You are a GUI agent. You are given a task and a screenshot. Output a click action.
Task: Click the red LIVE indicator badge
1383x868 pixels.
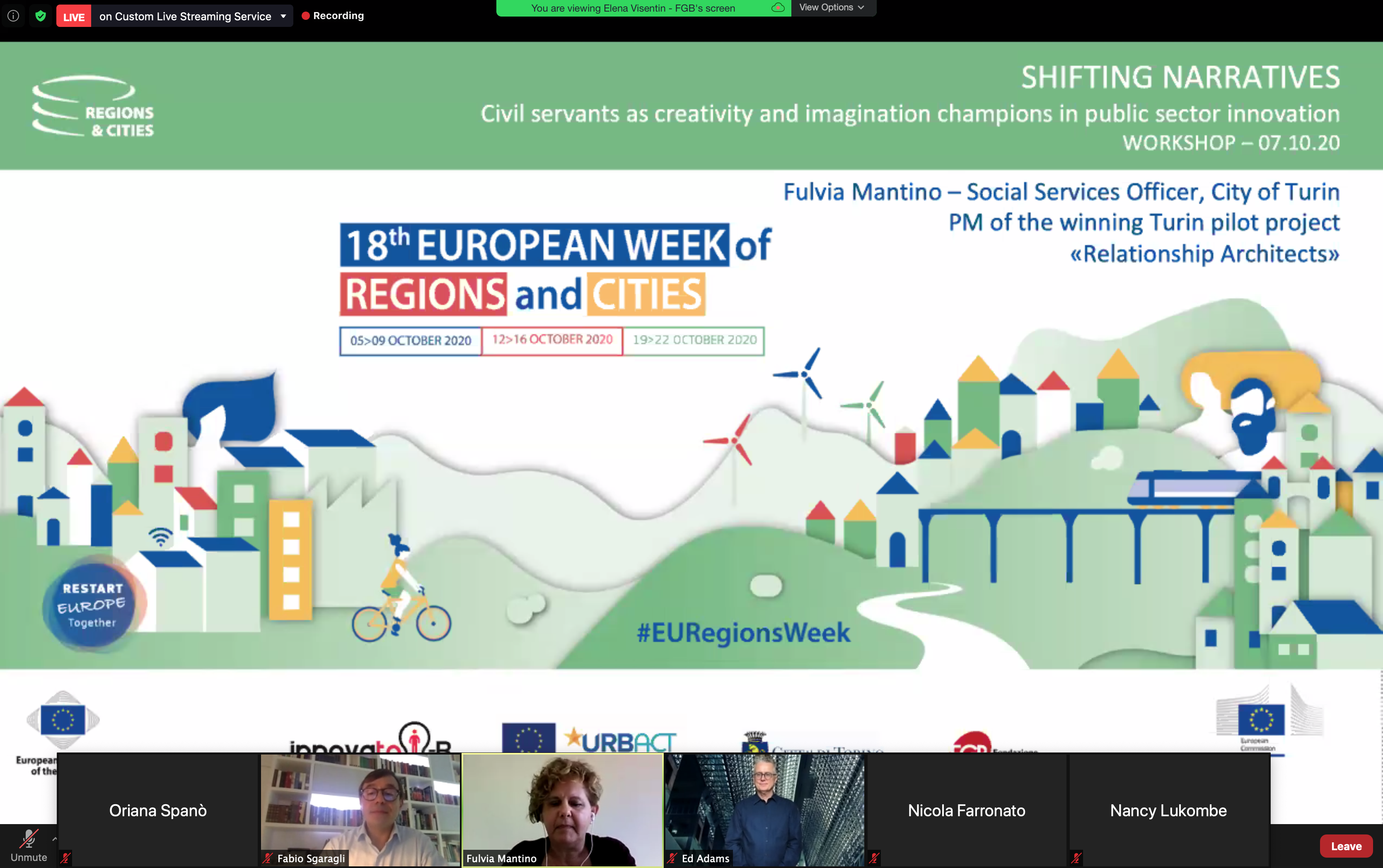click(73, 17)
